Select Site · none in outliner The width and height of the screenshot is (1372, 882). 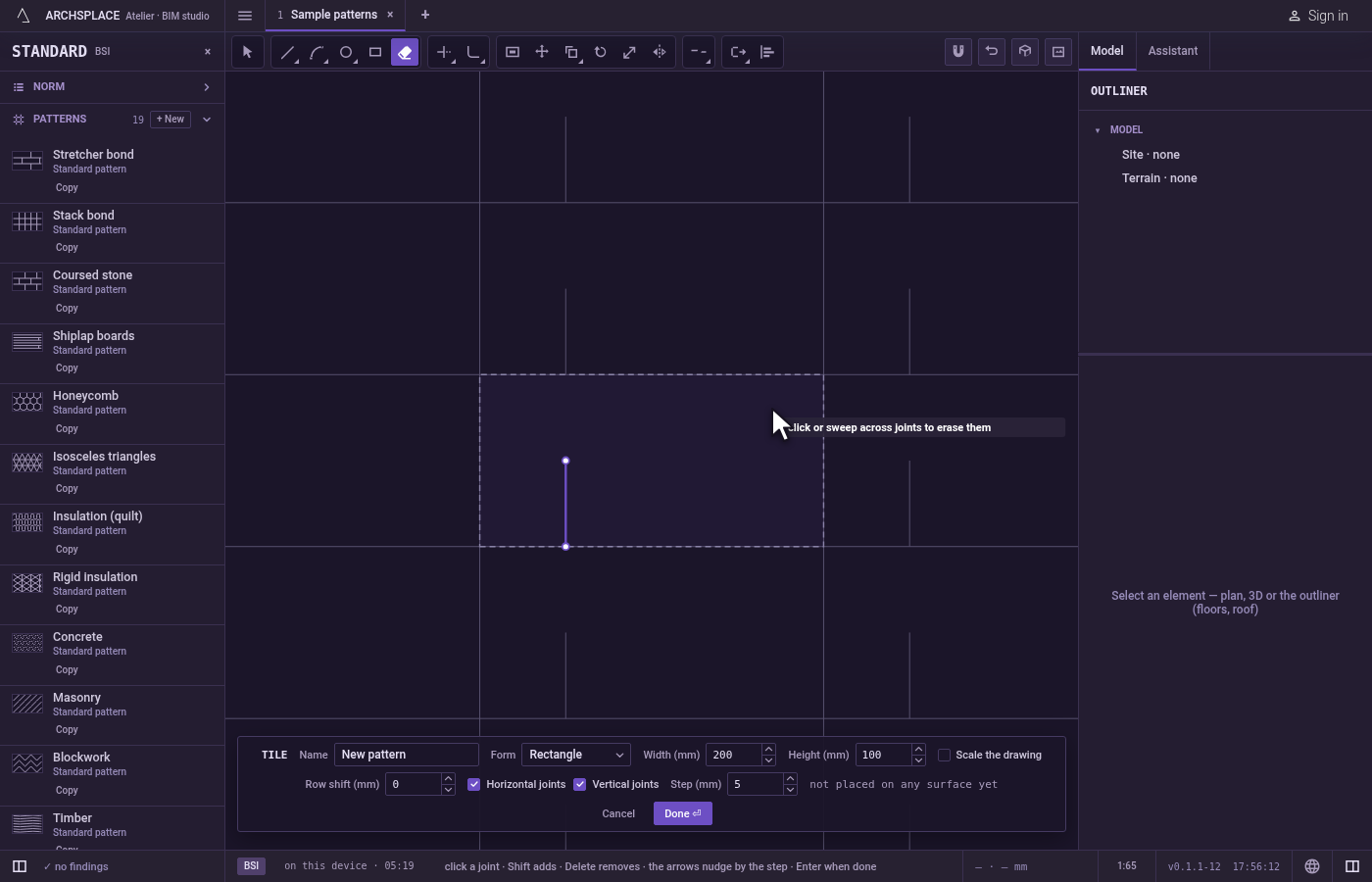point(1151,155)
